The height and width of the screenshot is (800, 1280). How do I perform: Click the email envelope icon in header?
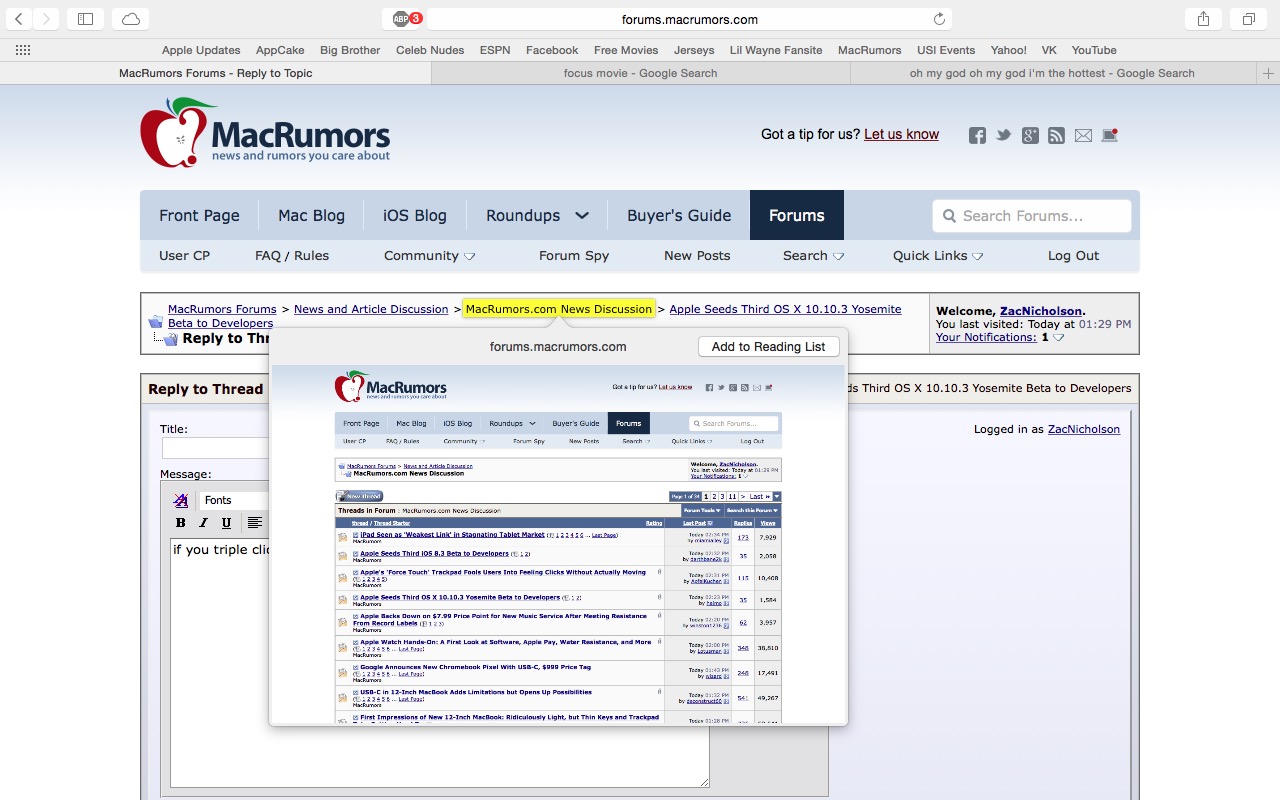pyautogui.click(x=1083, y=136)
